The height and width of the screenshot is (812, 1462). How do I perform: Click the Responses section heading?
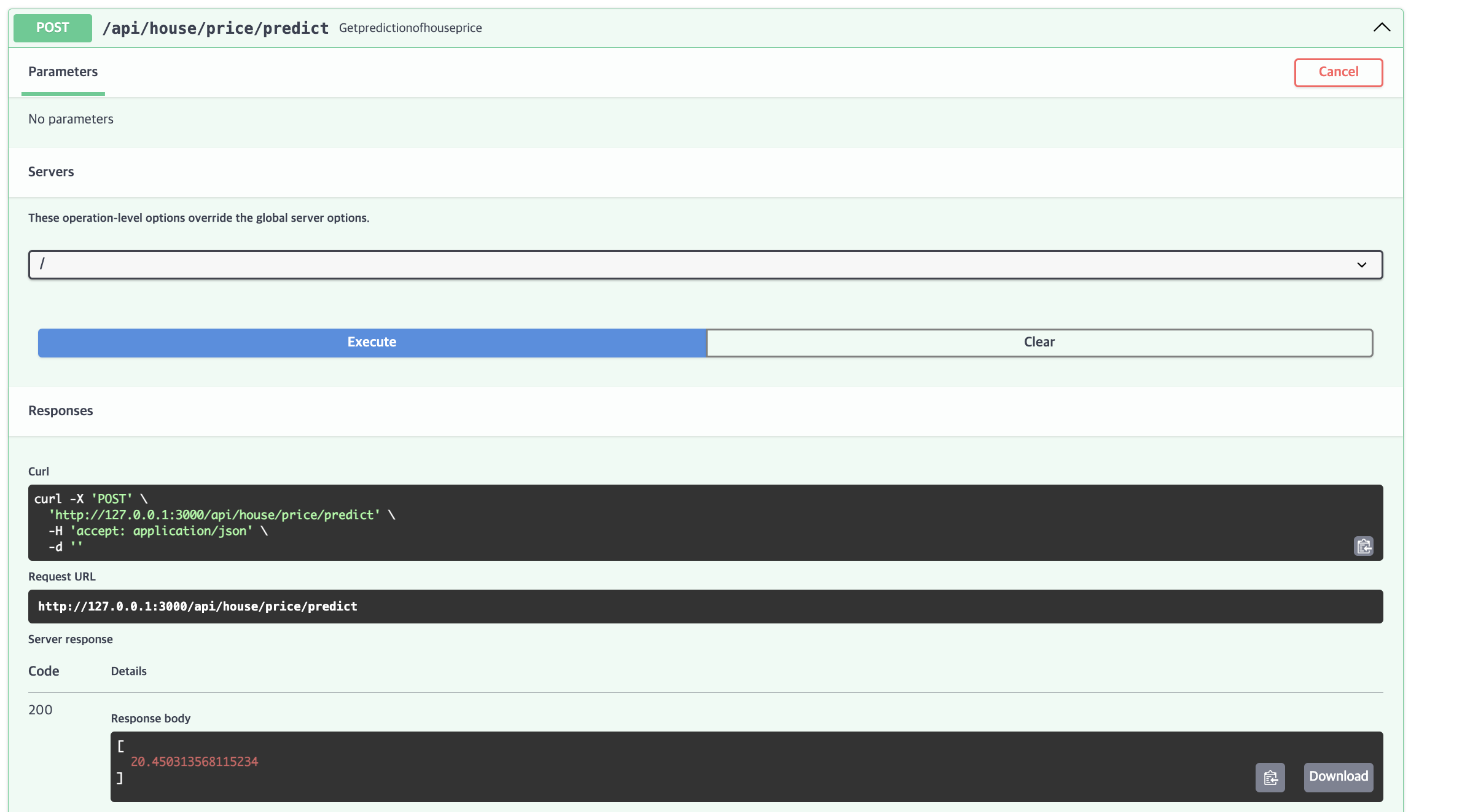click(61, 411)
